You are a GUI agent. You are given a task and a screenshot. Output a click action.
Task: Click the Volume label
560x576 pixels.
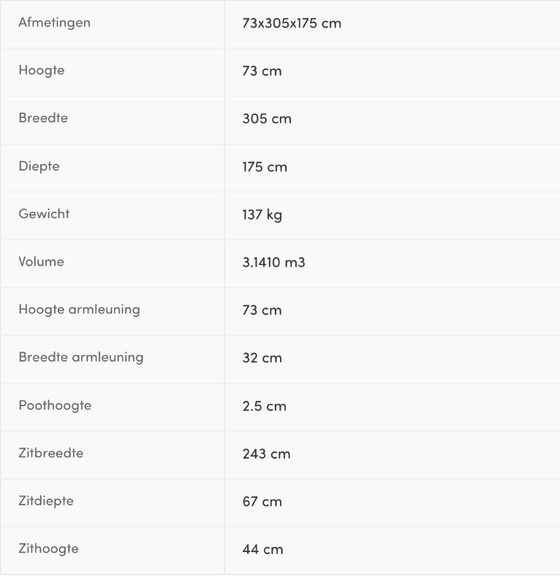[41, 262]
